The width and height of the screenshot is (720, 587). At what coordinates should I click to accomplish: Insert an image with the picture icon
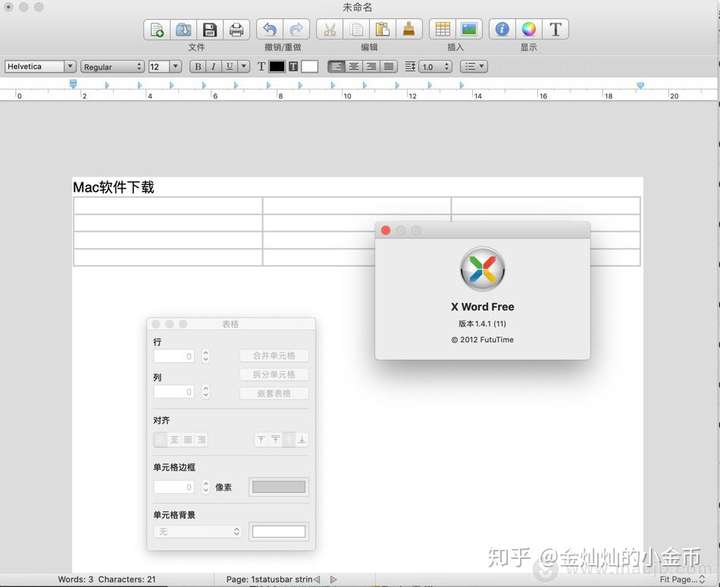(469, 29)
